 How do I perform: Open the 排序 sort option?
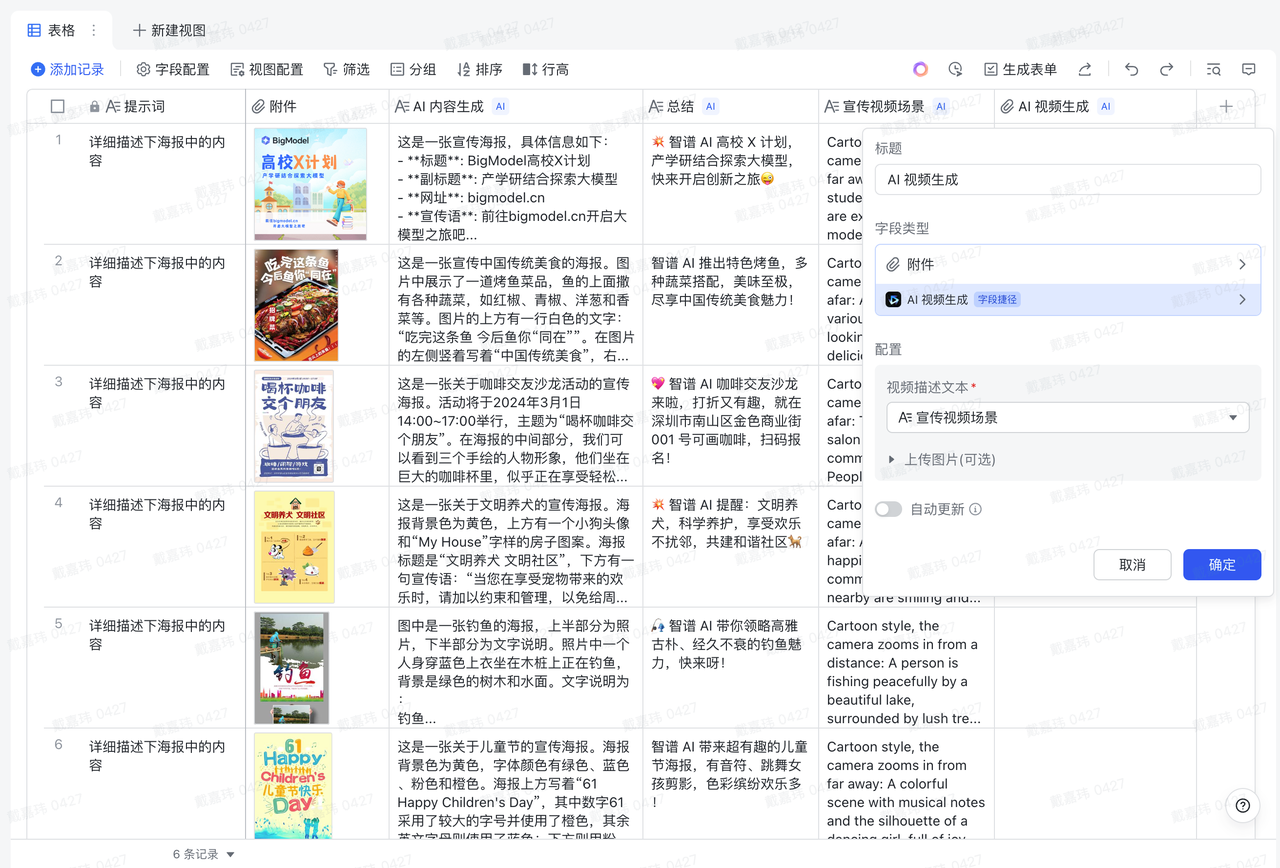[479, 69]
